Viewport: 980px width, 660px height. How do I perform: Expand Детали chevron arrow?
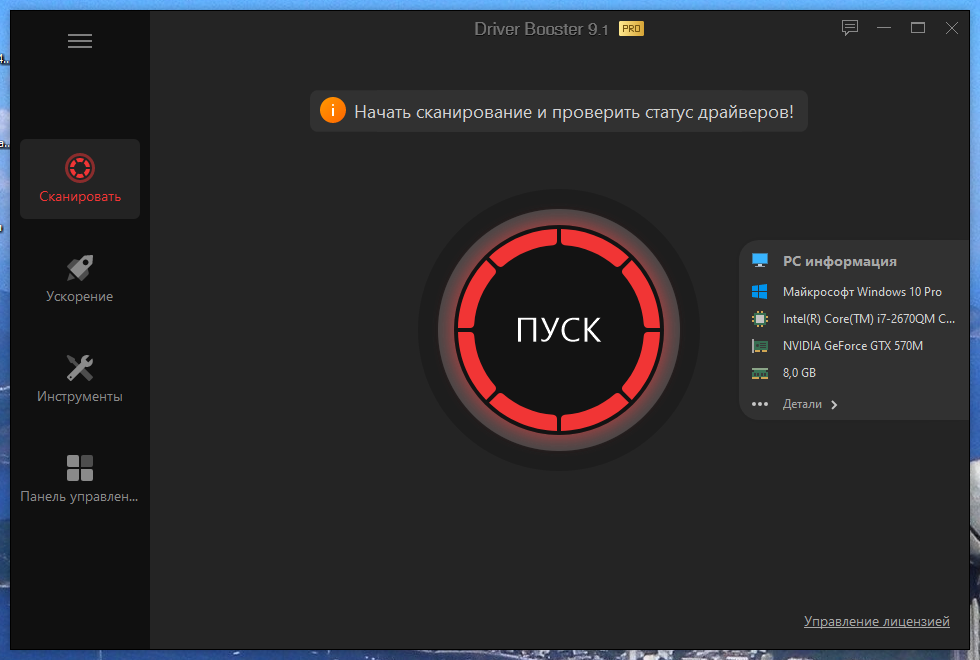[834, 405]
